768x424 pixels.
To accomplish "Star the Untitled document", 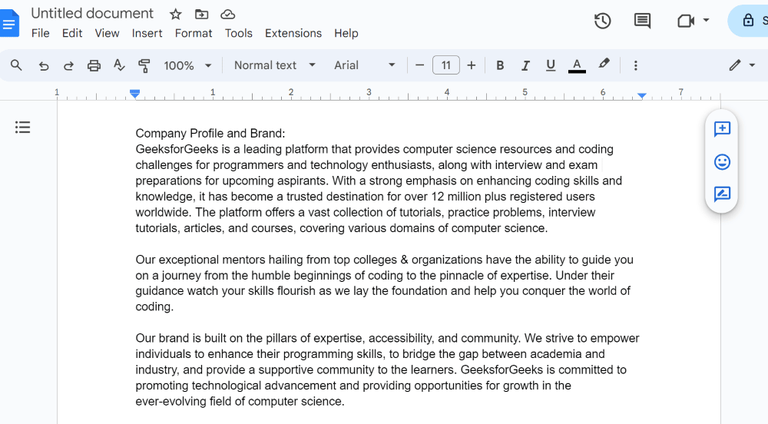I will (x=175, y=14).
